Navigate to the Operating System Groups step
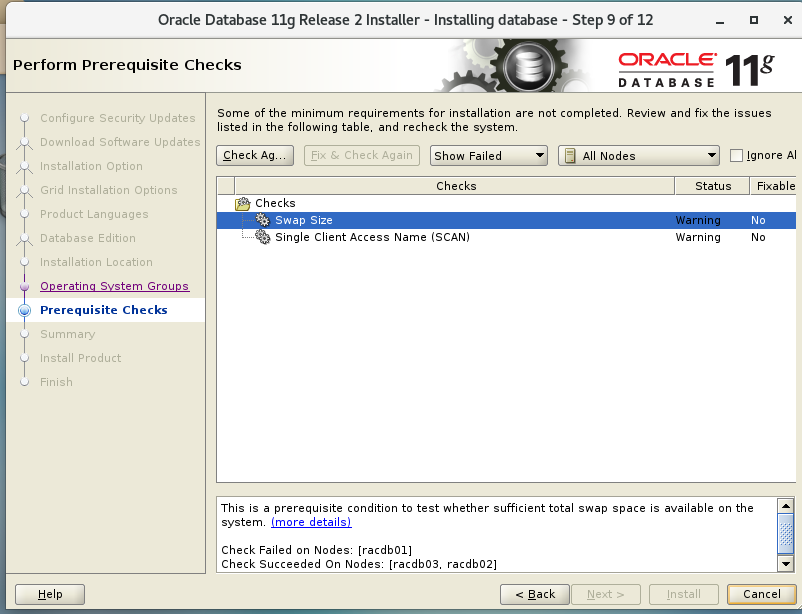Screen dimensions: 802x614 (x=114, y=286)
